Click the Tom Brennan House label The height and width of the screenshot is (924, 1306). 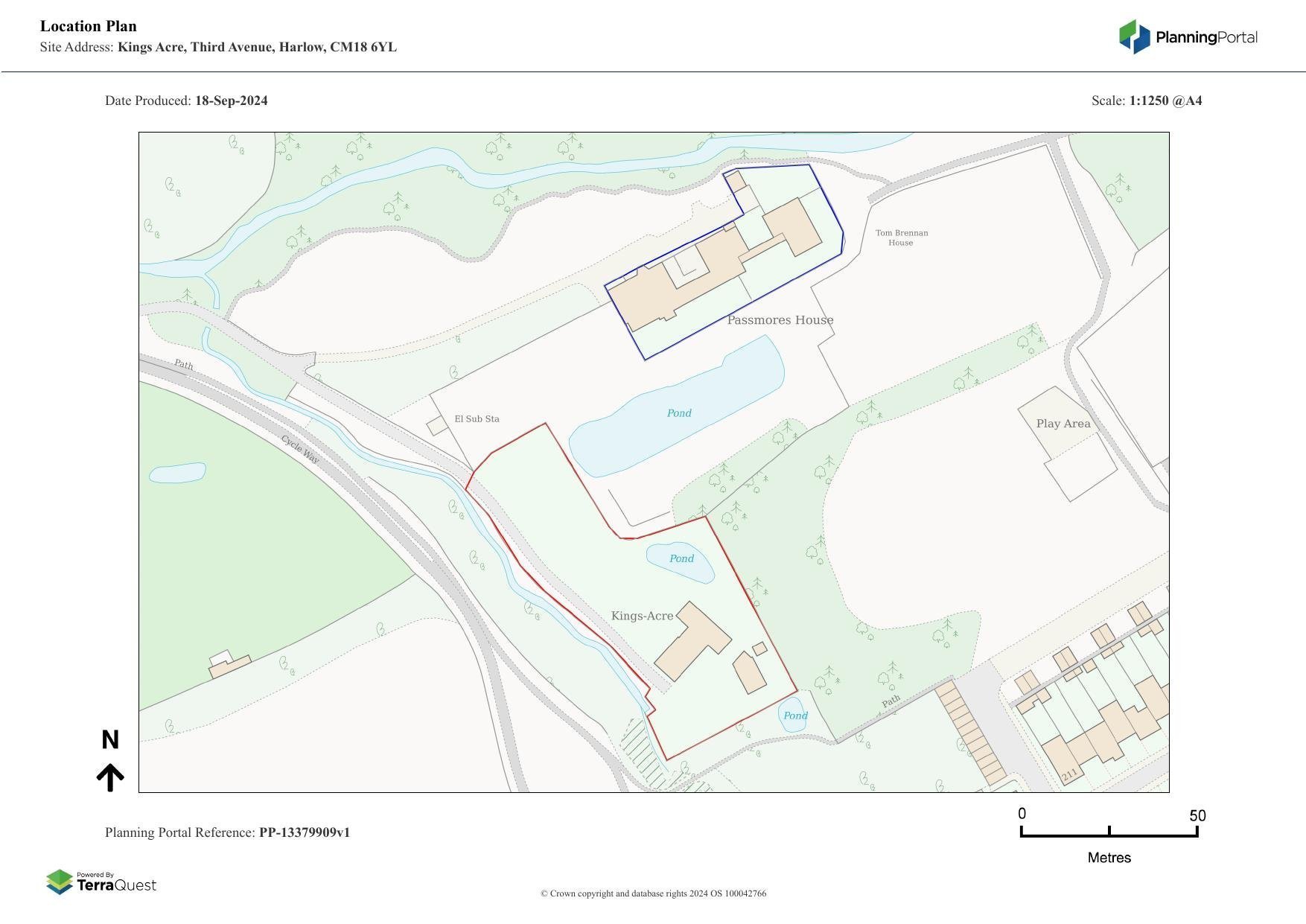(901, 238)
